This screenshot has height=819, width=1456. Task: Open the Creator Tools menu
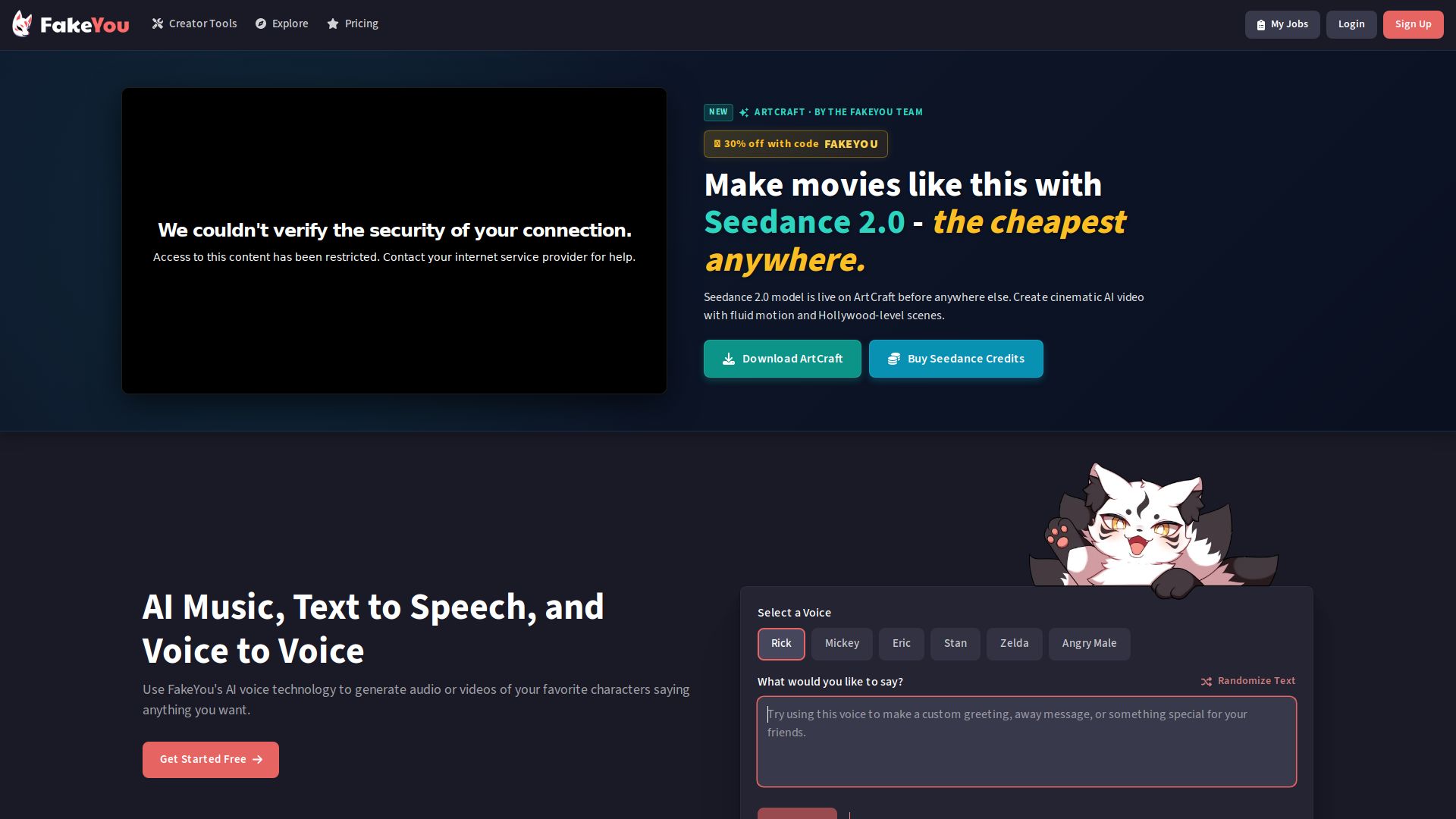(194, 24)
